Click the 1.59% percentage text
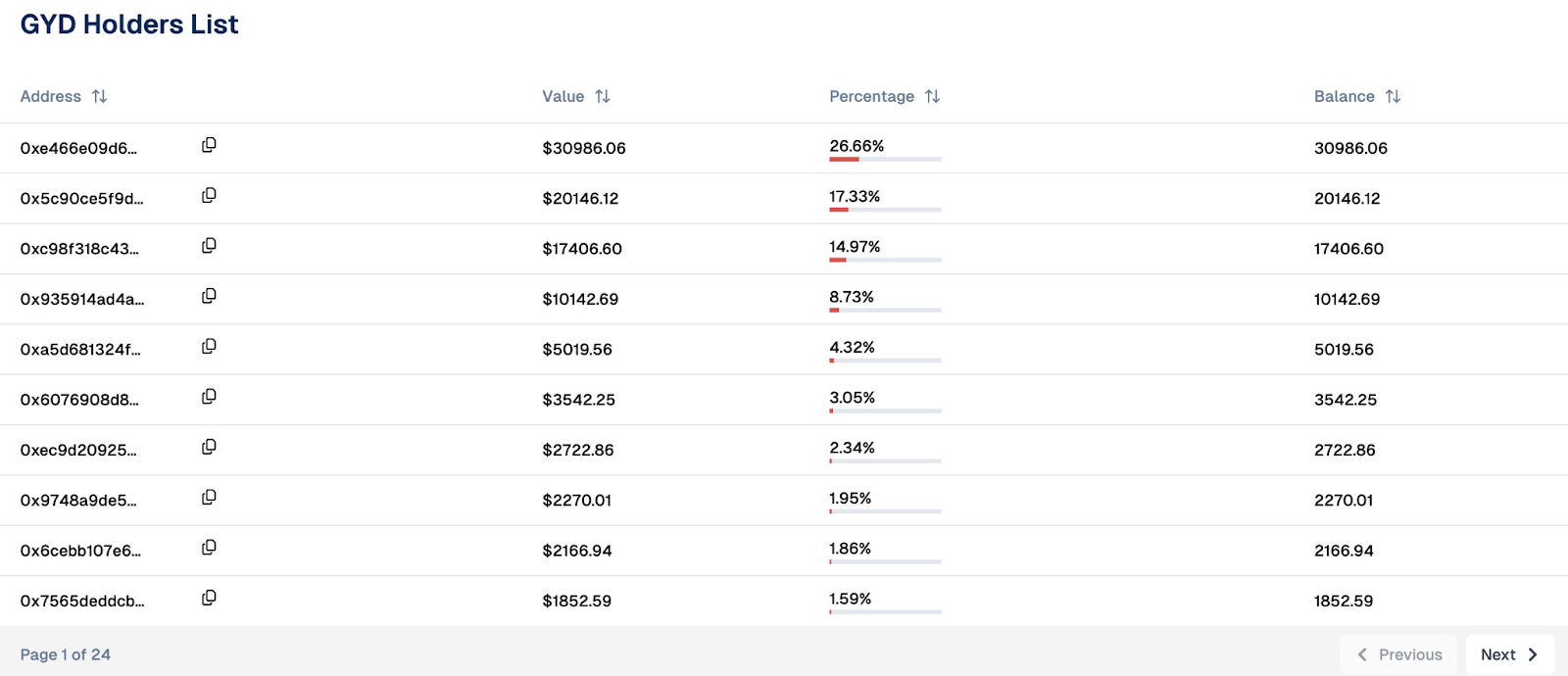 [850, 599]
